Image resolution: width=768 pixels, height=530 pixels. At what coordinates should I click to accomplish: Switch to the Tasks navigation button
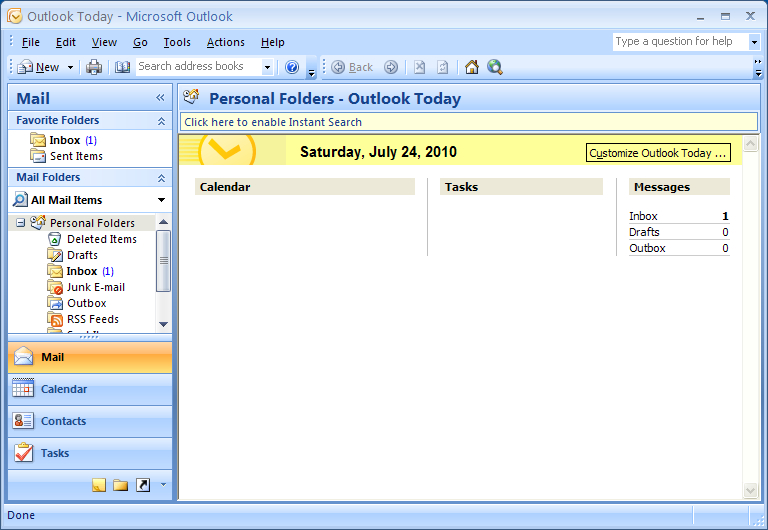coord(90,453)
